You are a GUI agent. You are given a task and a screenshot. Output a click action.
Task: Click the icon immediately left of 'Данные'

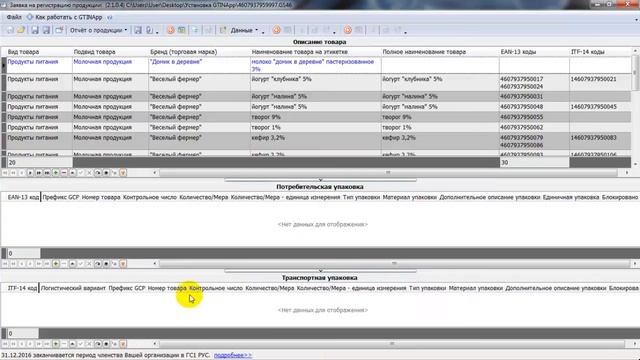[223, 30]
